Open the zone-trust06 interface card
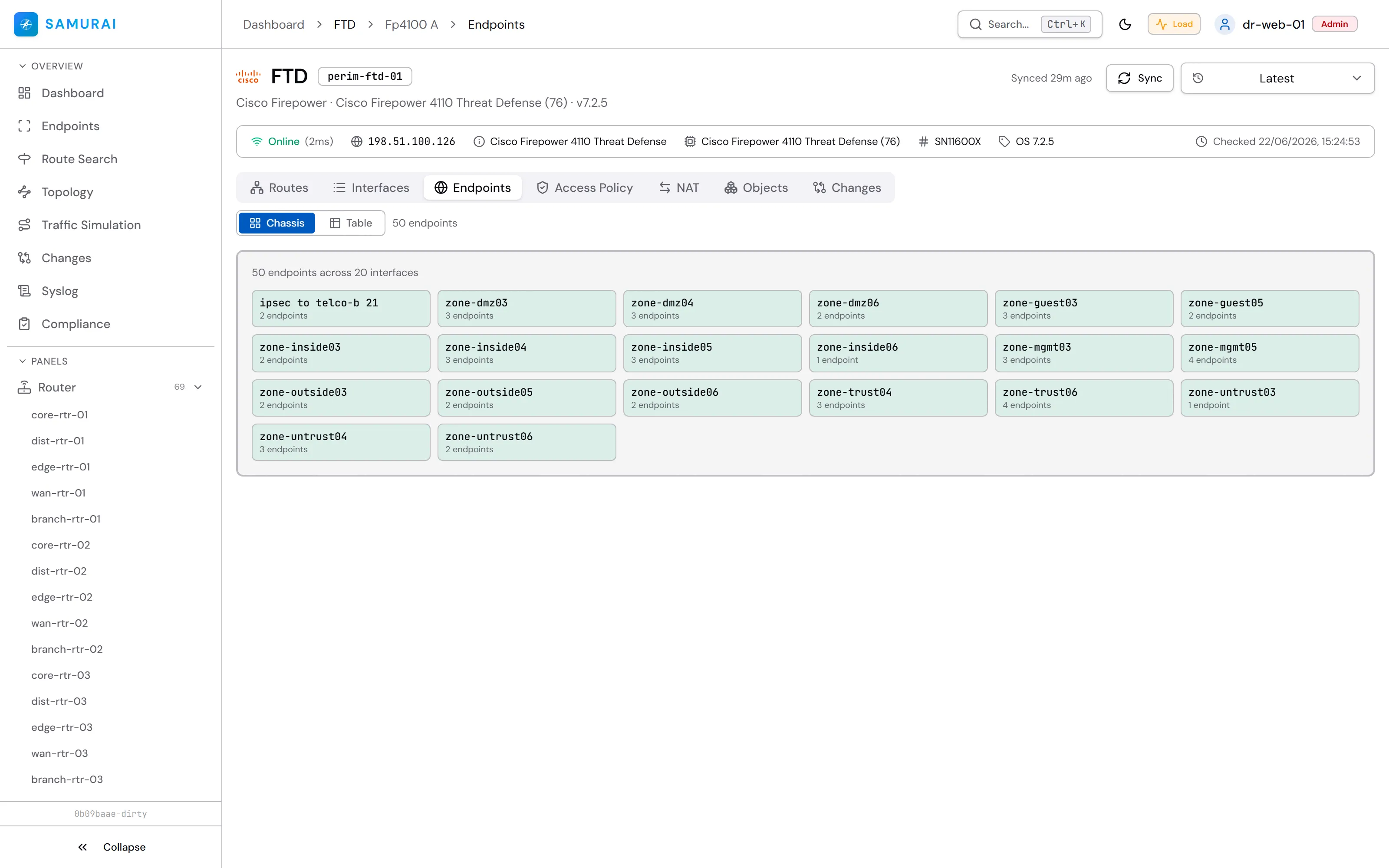The height and width of the screenshot is (868, 1389). tap(1084, 398)
